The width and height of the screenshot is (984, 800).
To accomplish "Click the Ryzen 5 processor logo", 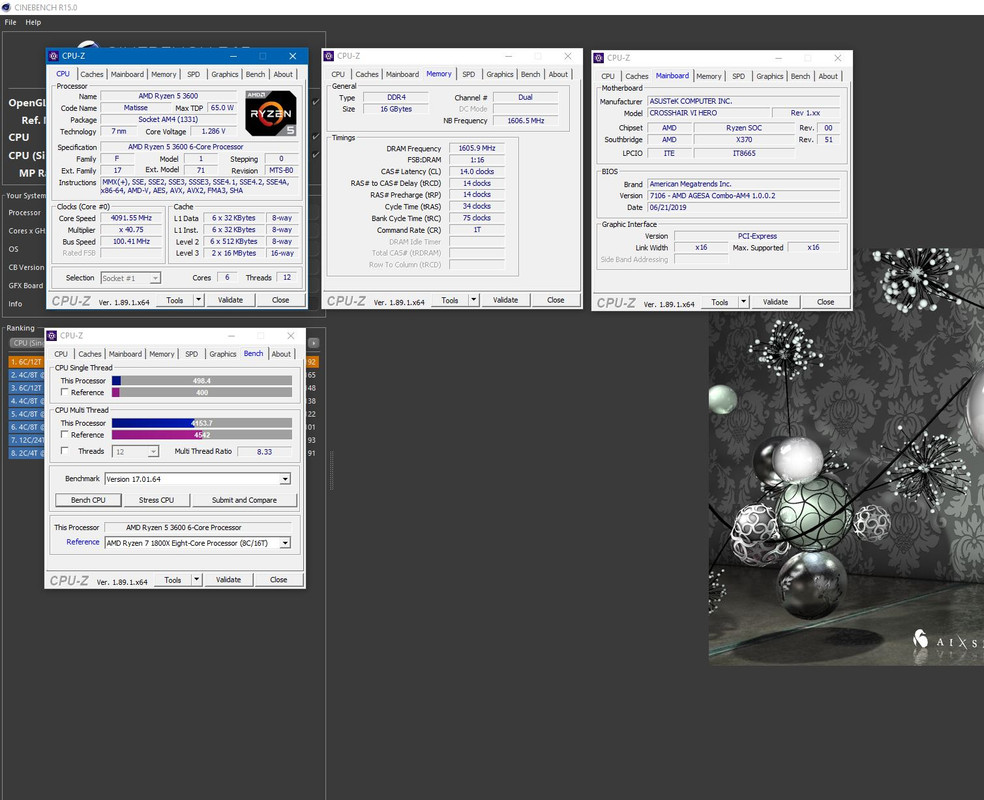I will 270,114.
